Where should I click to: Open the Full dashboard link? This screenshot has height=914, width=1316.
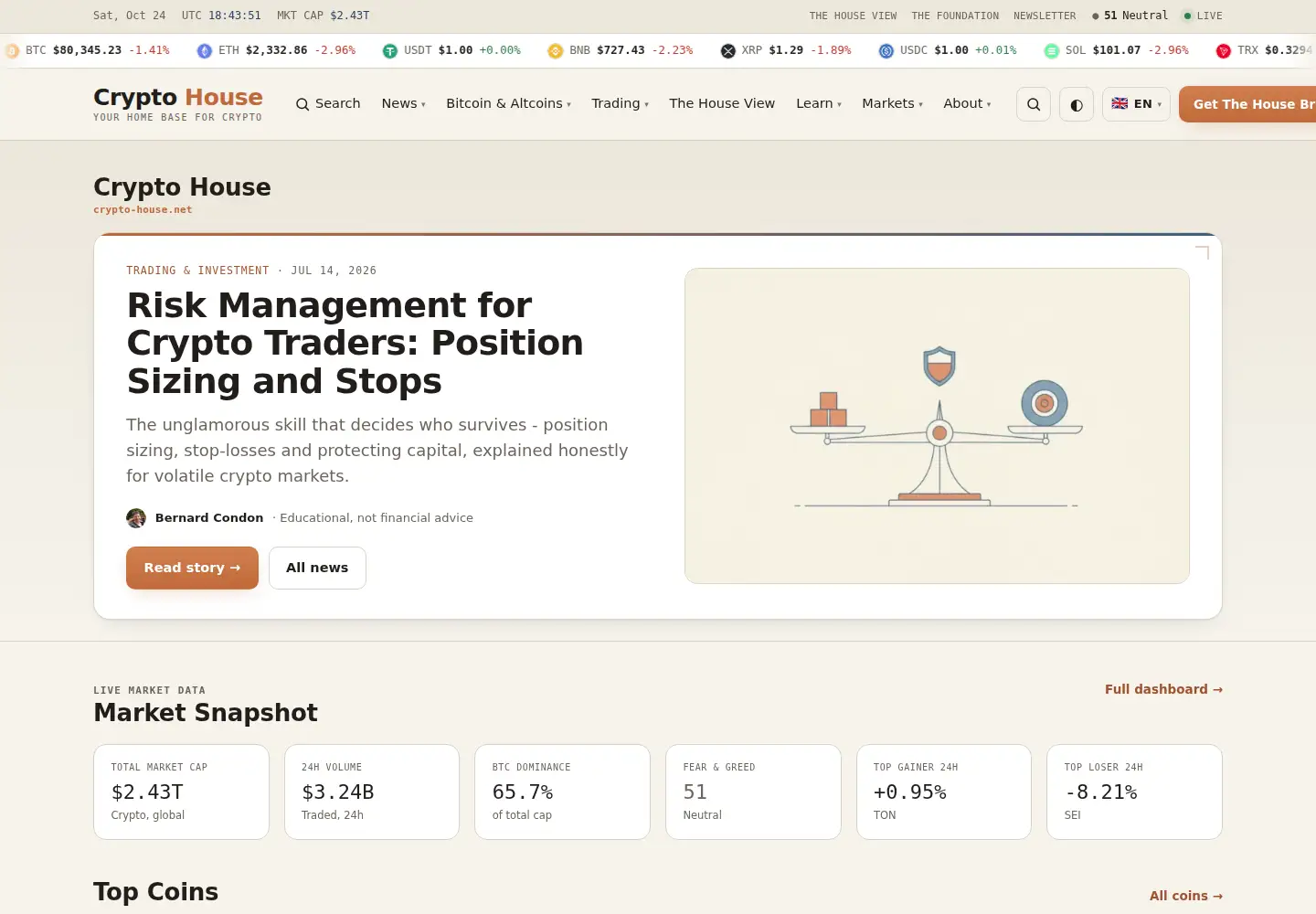pos(1163,689)
